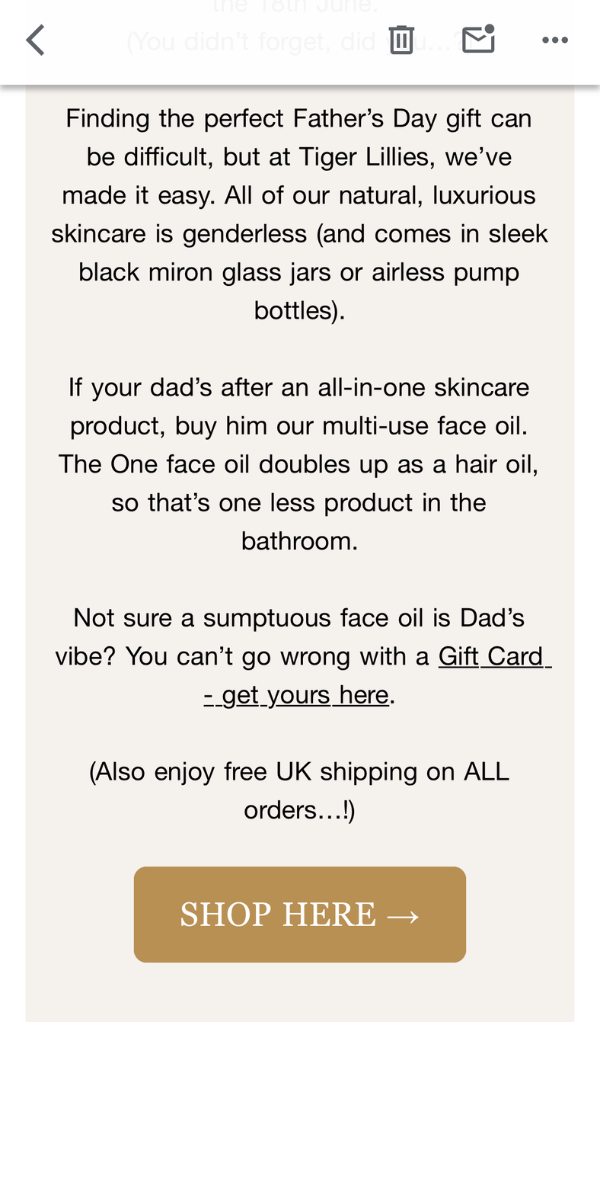Click the word "bottles)." in first paragraph

coord(299,310)
